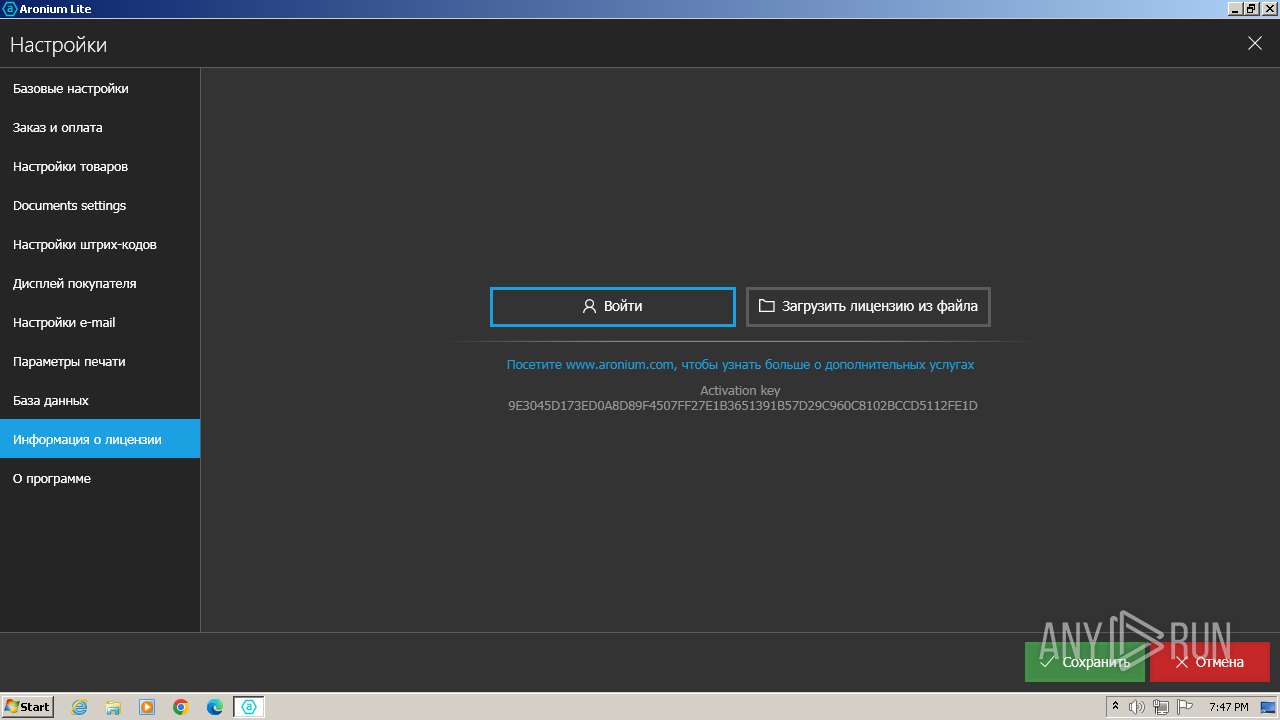Close the Настройки settings panel with X

point(1255,43)
